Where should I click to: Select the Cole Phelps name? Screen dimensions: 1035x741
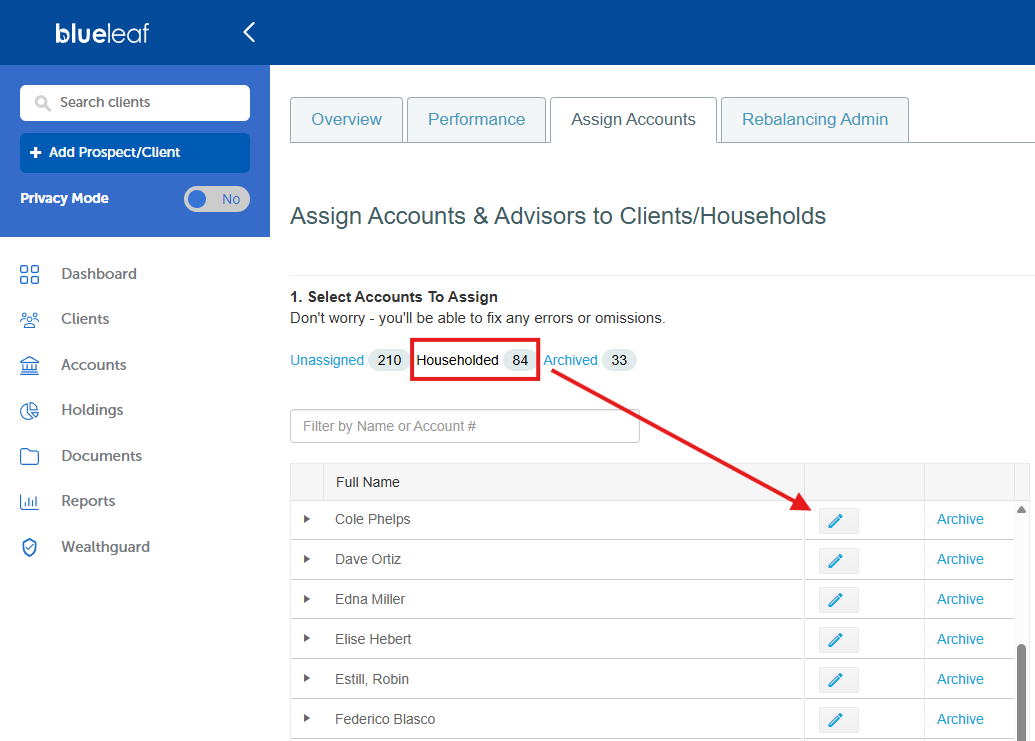(372, 519)
